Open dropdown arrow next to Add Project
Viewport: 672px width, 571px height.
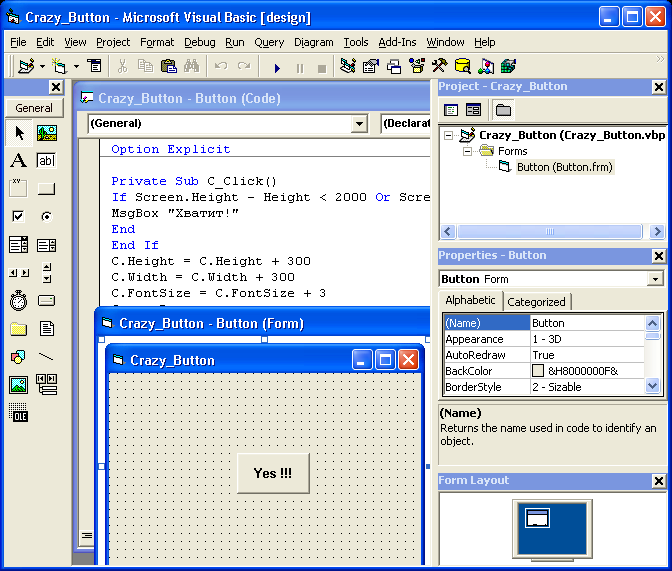click(x=42, y=66)
